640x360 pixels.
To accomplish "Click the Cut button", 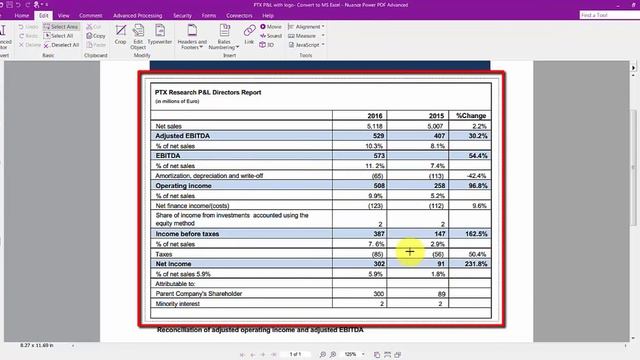I will (x=93, y=27).
